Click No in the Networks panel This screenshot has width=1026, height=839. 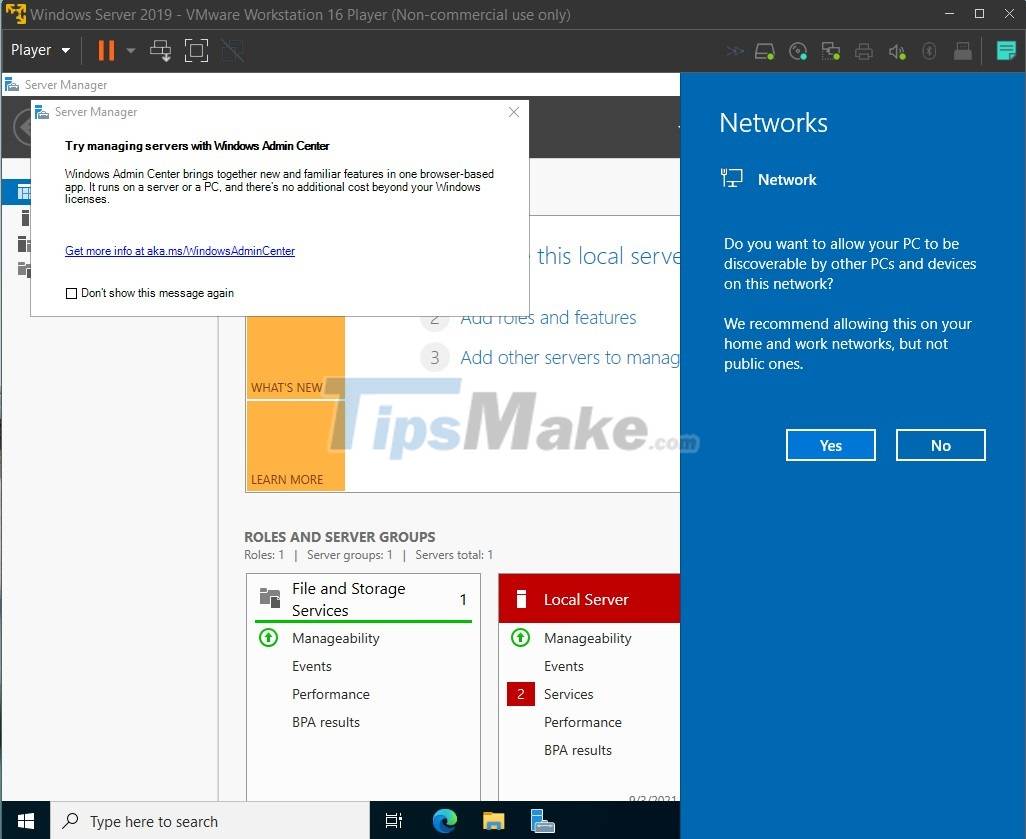(940, 445)
